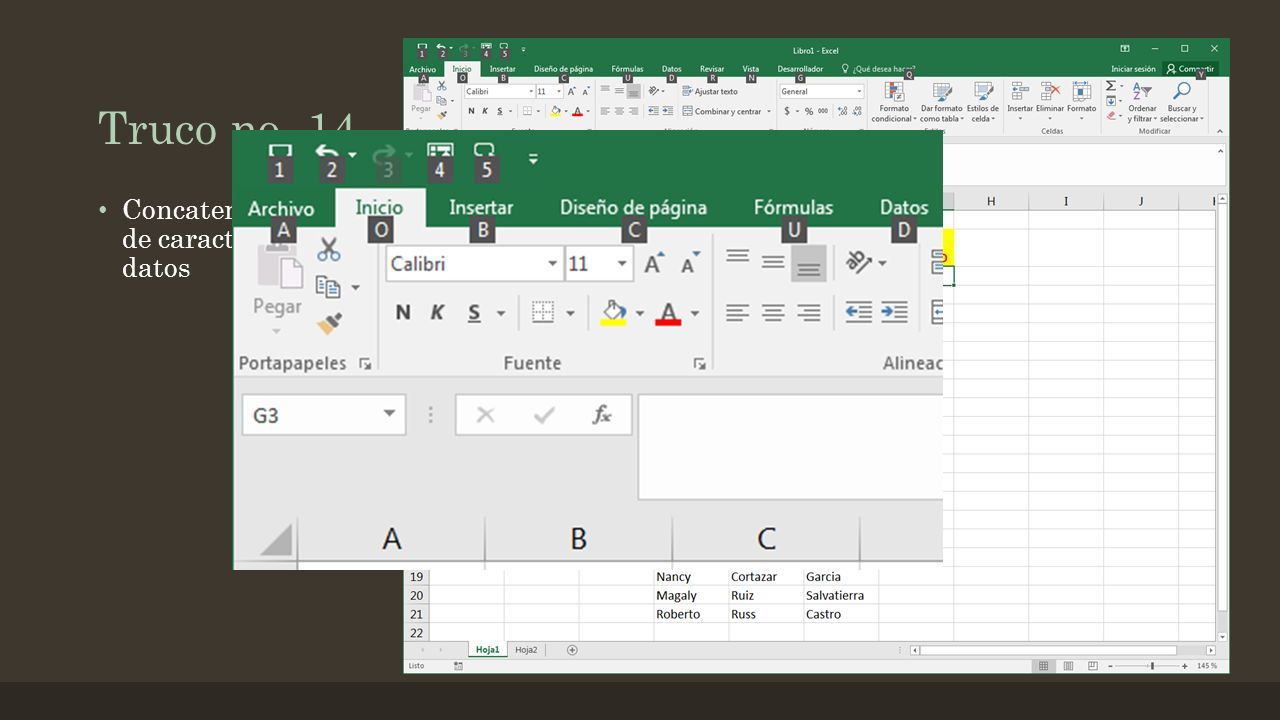The image size is (1280, 720).
Task: Click the zoom in plus button in the status bar
Action: 1185,666
